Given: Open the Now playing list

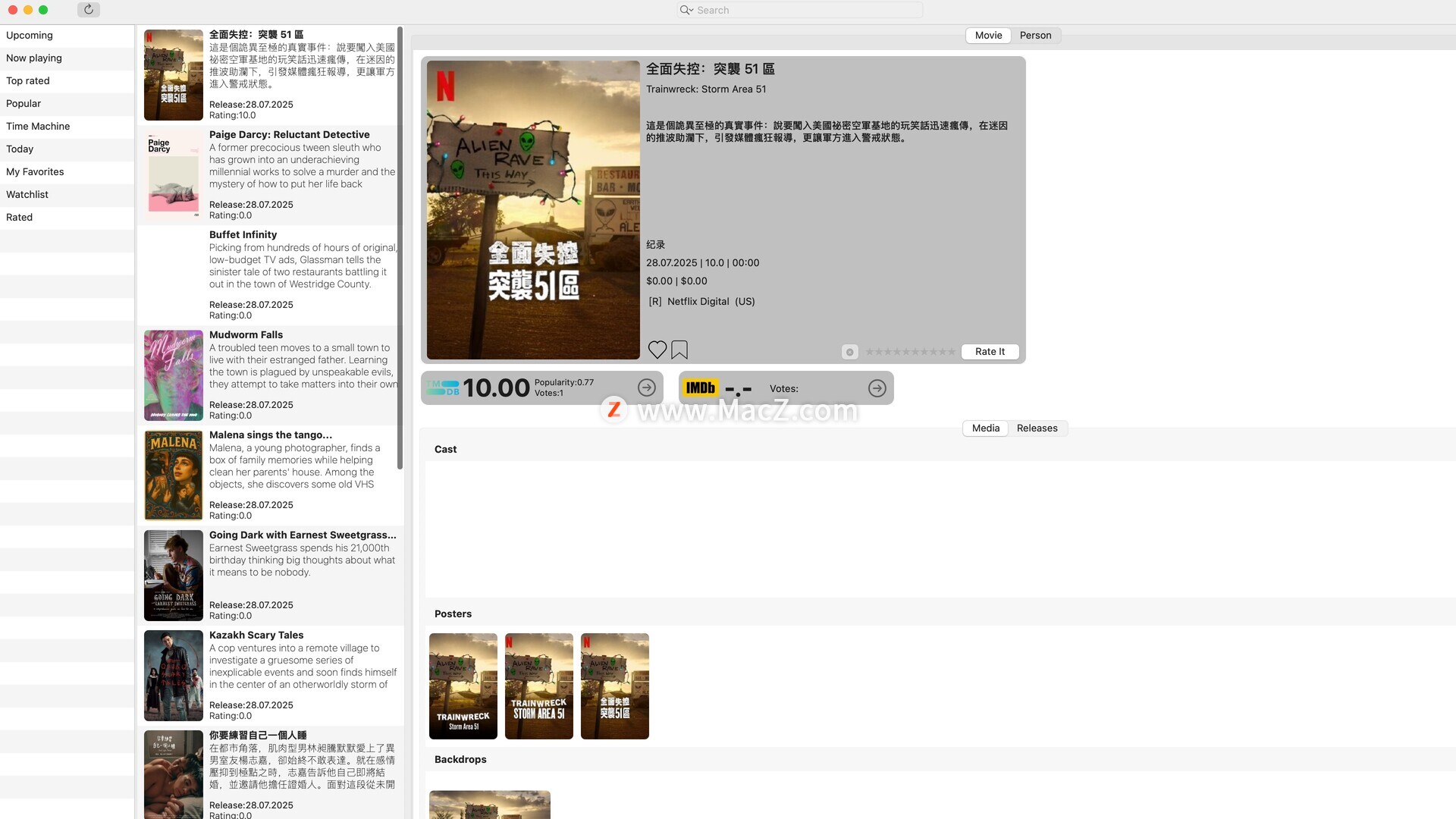Looking at the screenshot, I should pos(67,58).
